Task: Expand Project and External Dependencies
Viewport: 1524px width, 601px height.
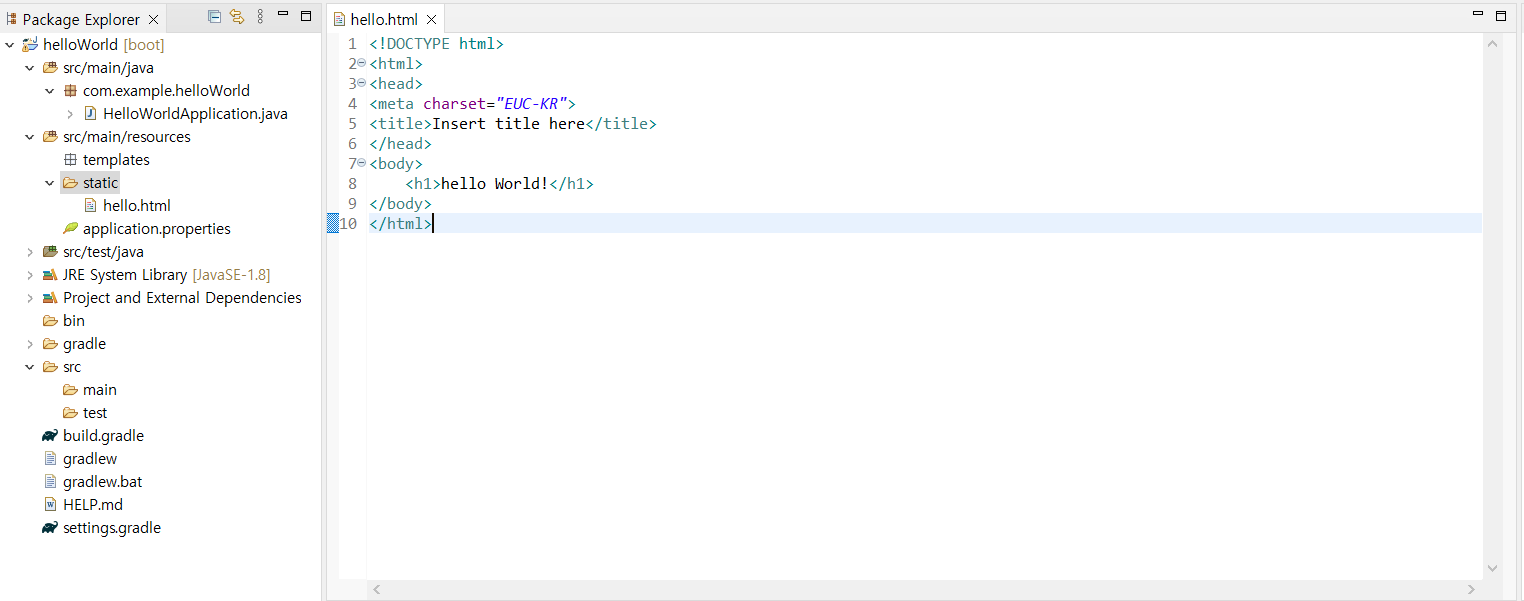Action: (29, 297)
